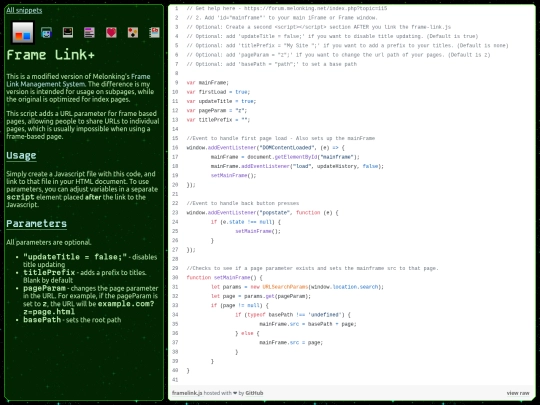Open the GitHub link in gist footer

point(254,393)
